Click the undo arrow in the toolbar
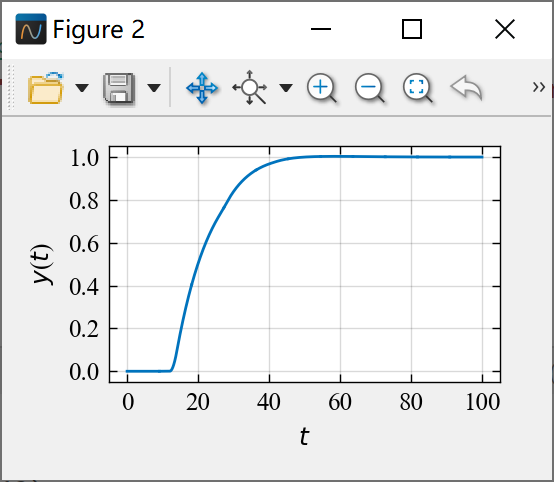Viewport: 554px width, 482px height. click(x=466, y=87)
